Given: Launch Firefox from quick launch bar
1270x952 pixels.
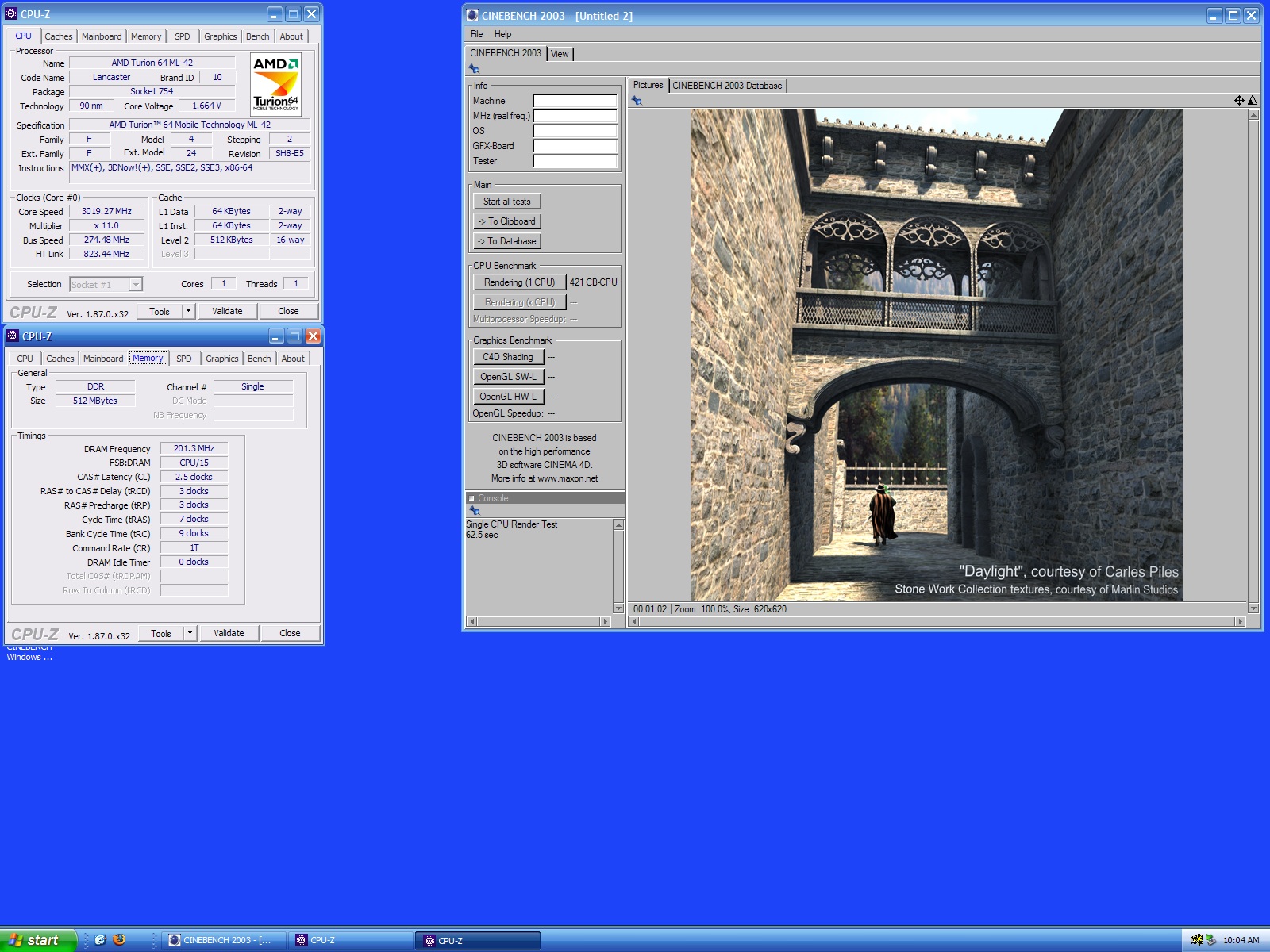Looking at the screenshot, I should (119, 940).
